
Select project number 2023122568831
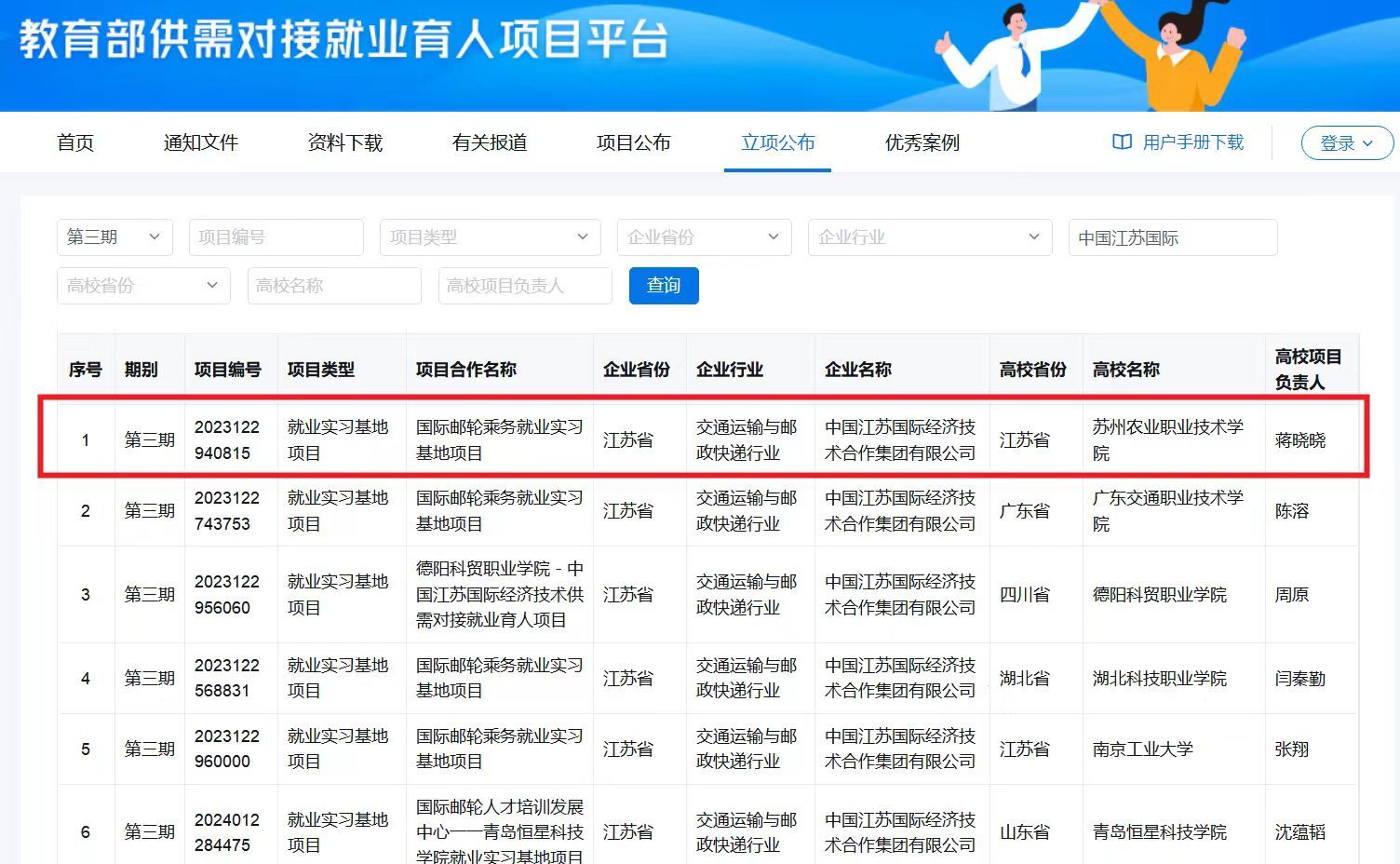[x=227, y=679]
